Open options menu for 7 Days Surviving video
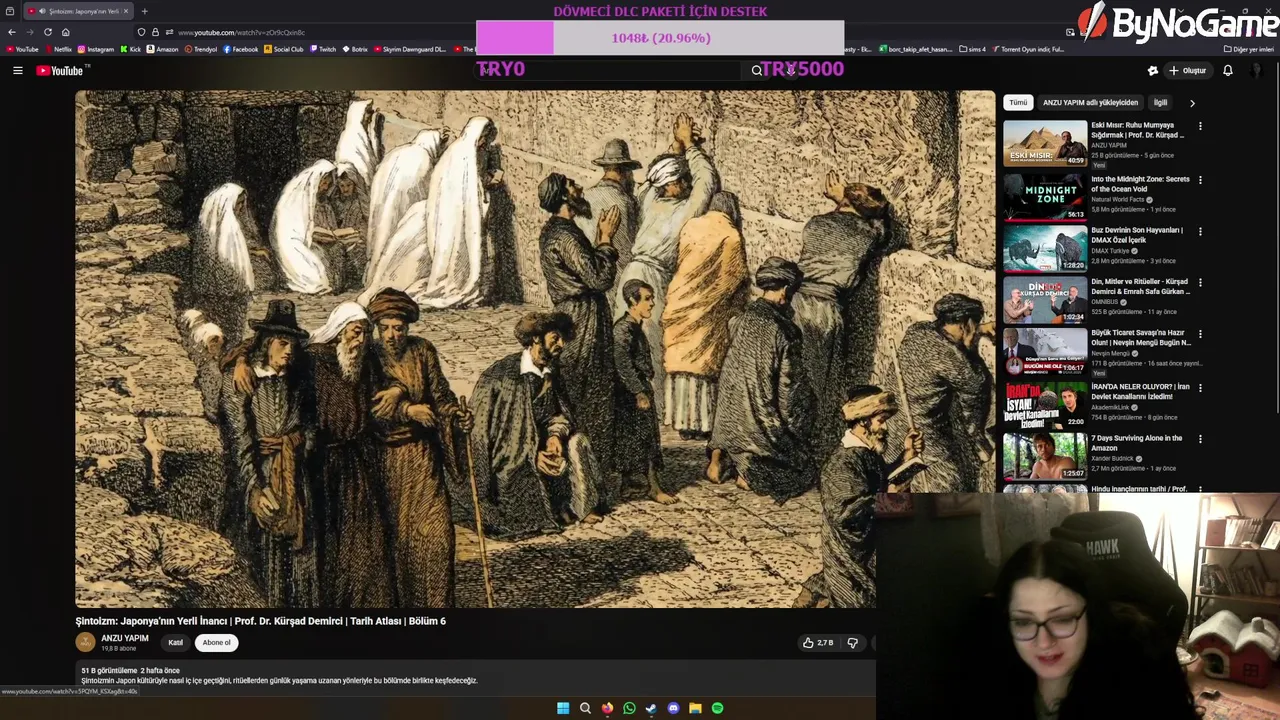Viewport: 1280px width, 720px height. click(1200, 439)
